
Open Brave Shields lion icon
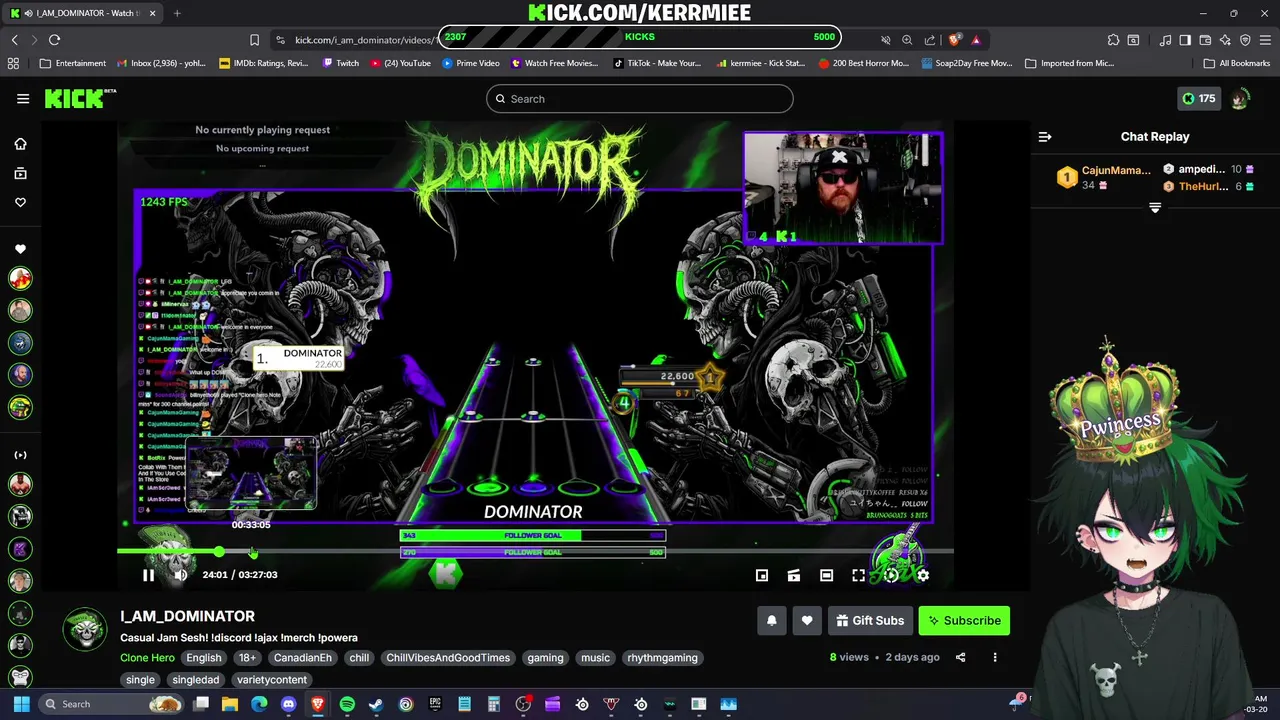tap(955, 40)
